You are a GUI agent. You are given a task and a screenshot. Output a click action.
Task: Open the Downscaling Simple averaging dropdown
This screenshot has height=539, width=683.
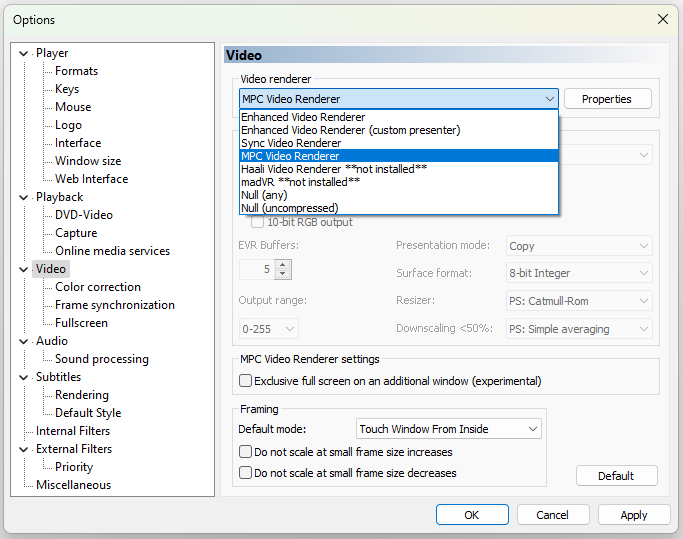coord(579,329)
